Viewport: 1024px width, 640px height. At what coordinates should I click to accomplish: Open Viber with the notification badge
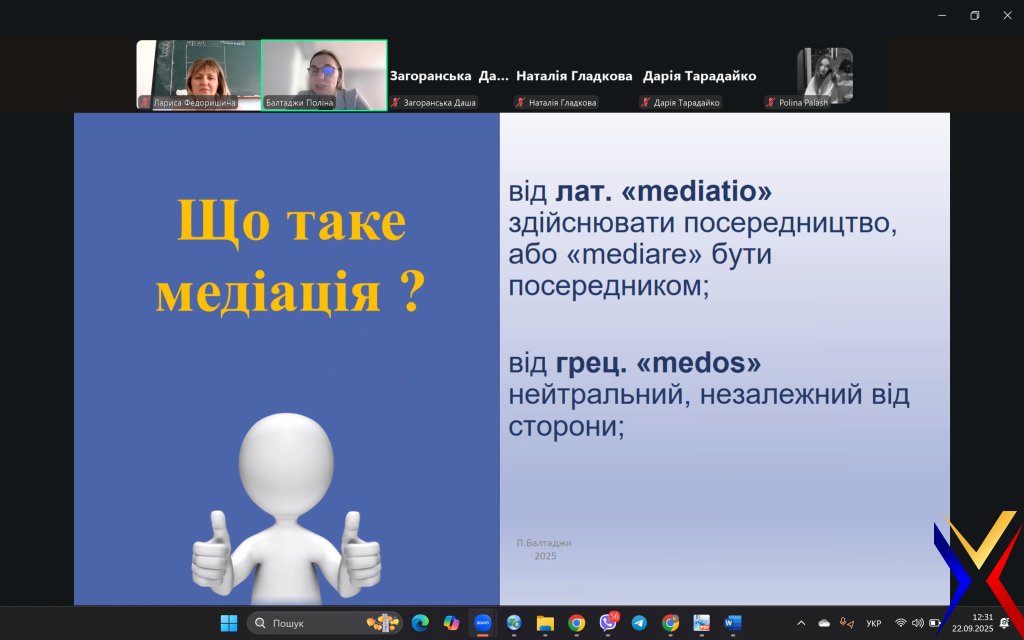(608, 623)
